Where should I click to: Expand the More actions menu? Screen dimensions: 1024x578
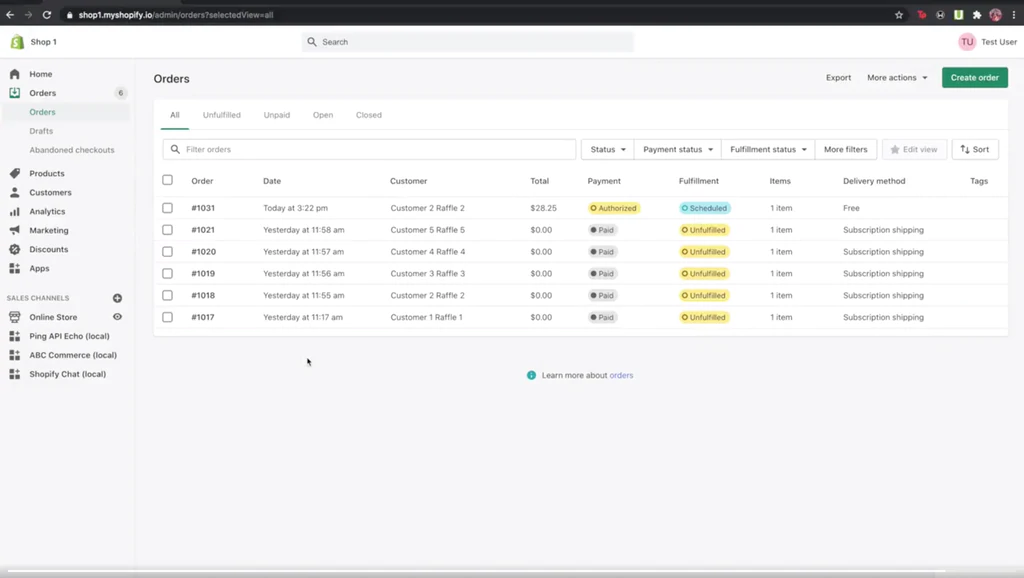pyautogui.click(x=896, y=78)
